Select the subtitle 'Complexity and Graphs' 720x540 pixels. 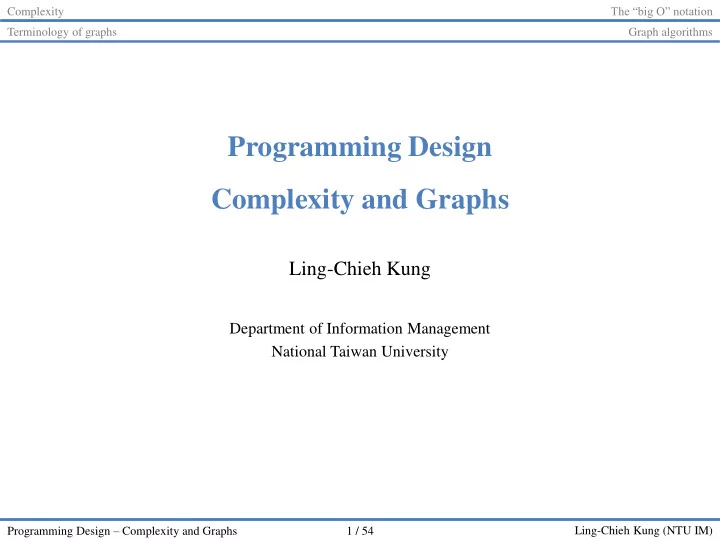coord(360,200)
